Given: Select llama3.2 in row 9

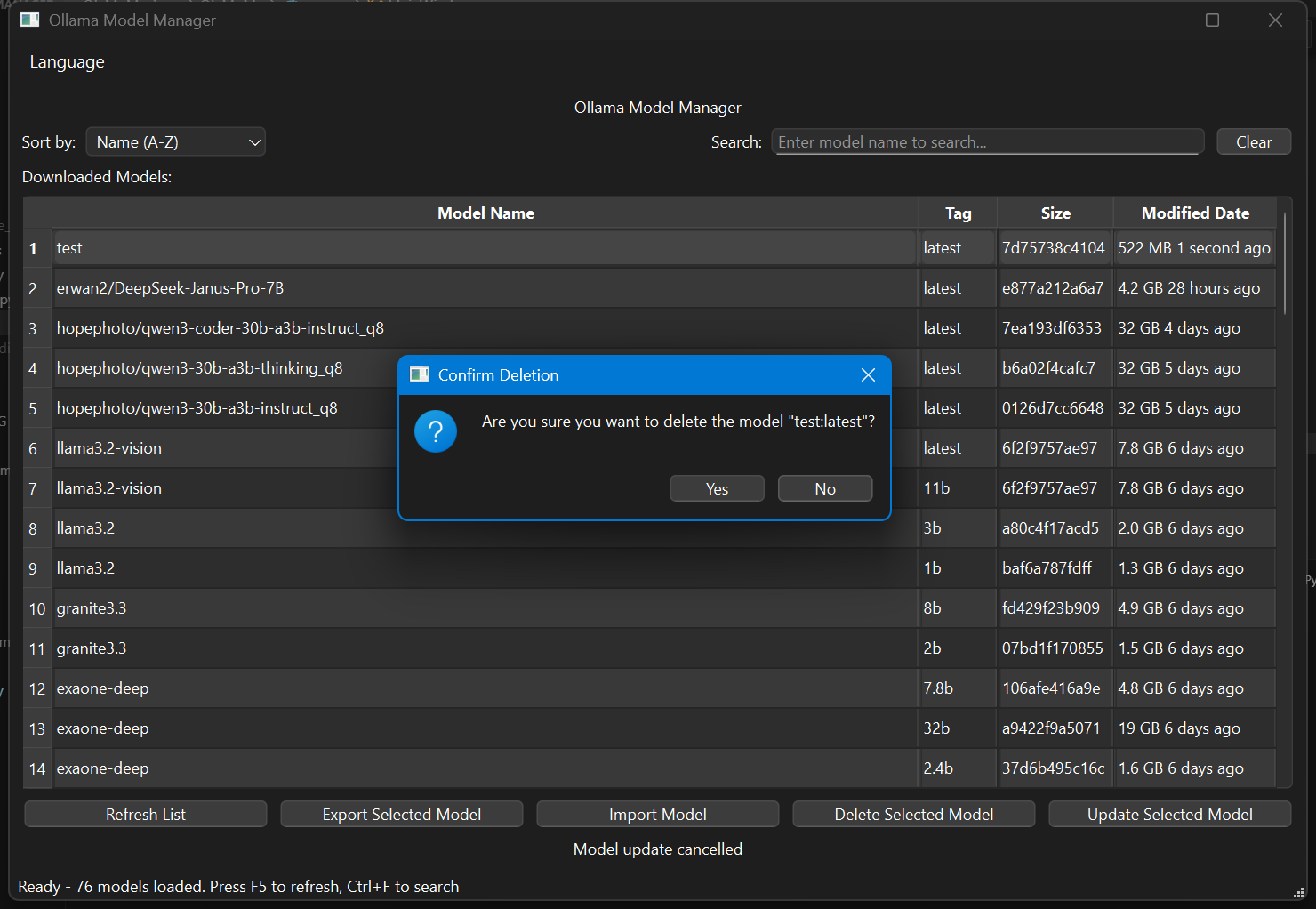Looking at the screenshot, I should 485,568.
